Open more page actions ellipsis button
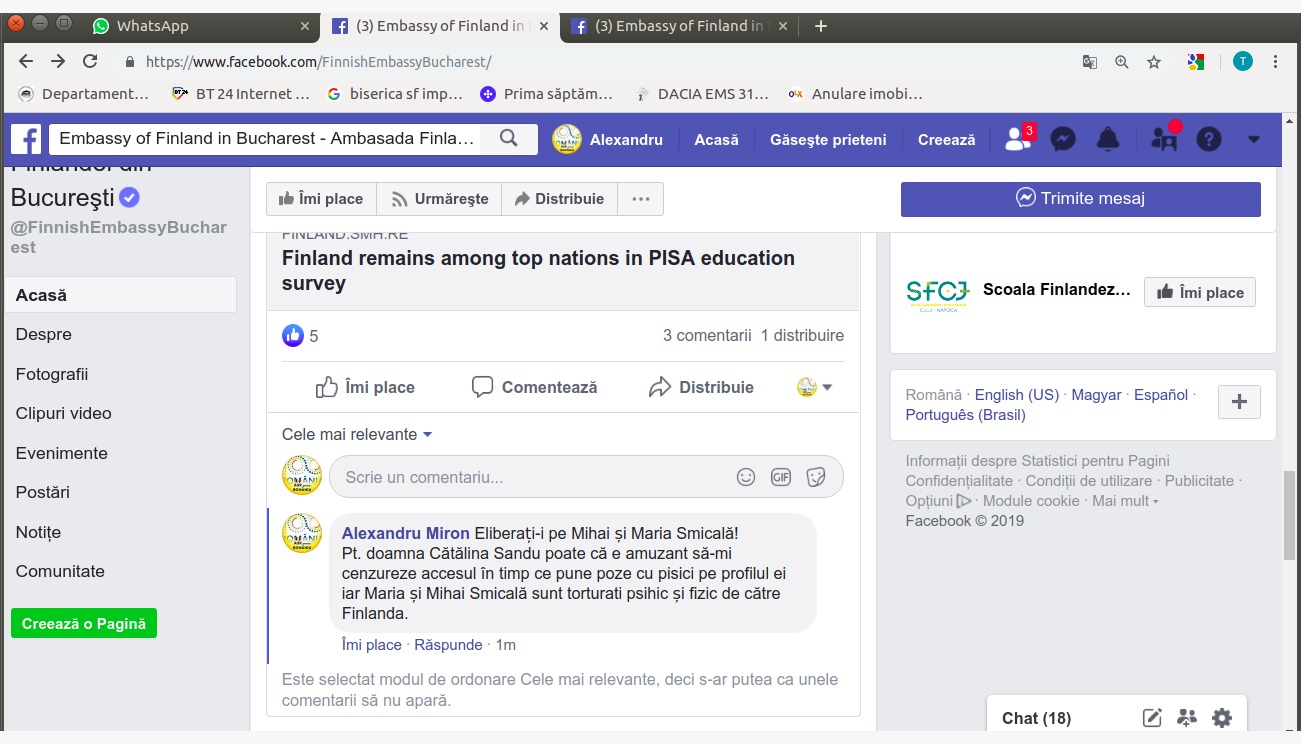1301x744 pixels. pyautogui.click(x=641, y=199)
